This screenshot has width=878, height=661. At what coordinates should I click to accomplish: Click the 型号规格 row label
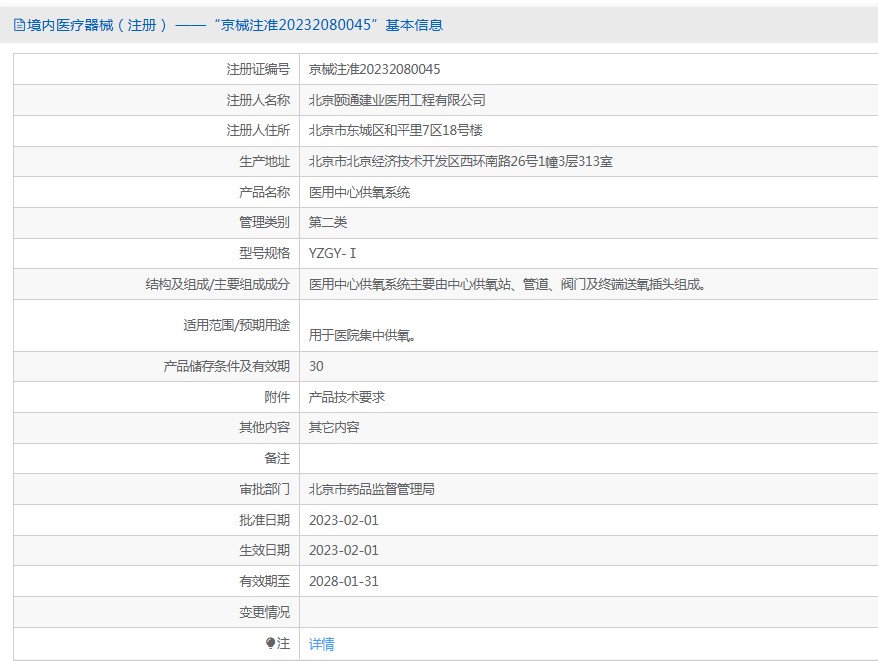click(x=264, y=253)
